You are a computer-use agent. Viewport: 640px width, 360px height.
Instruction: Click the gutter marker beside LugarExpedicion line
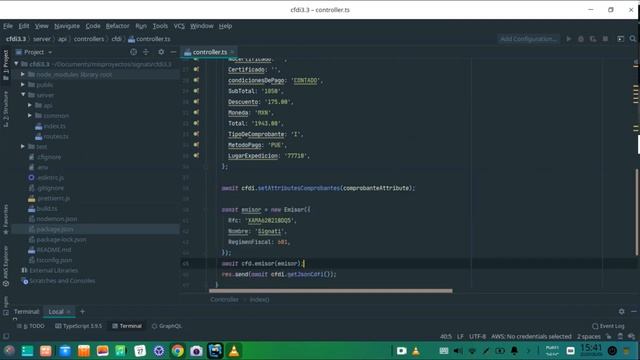pyautogui.click(x=196, y=156)
